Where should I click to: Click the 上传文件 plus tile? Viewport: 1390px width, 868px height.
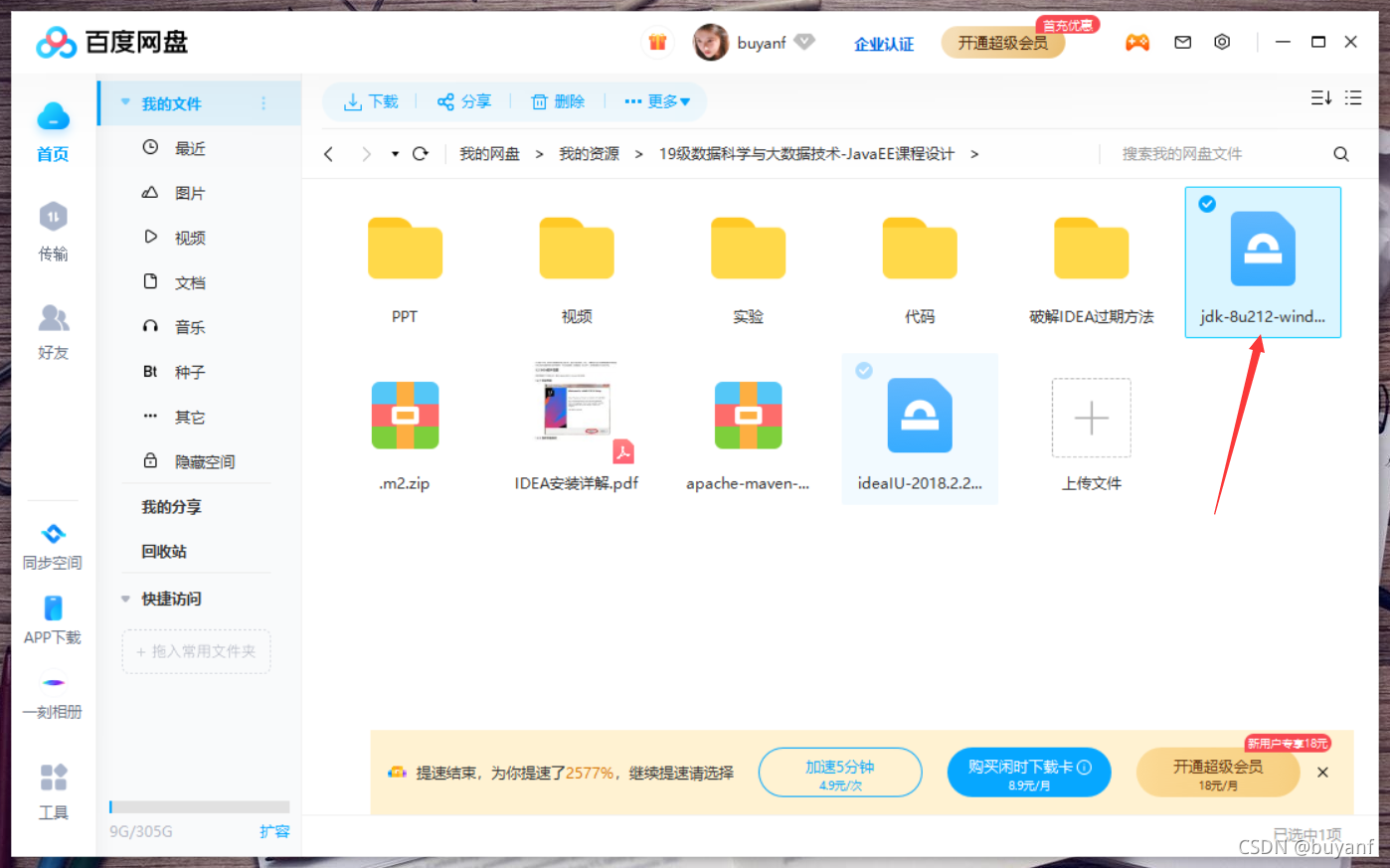[x=1092, y=418]
